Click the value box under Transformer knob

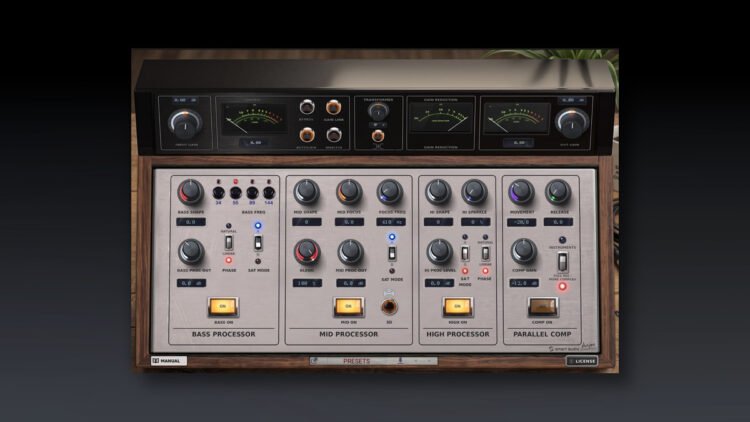point(378,125)
